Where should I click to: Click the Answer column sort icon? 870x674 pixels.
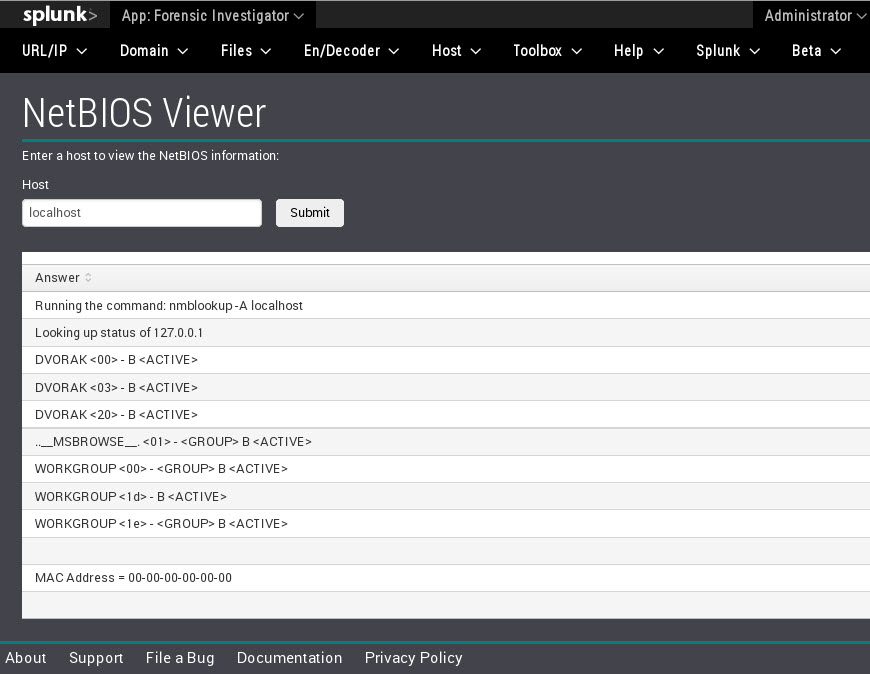[x=88, y=277]
